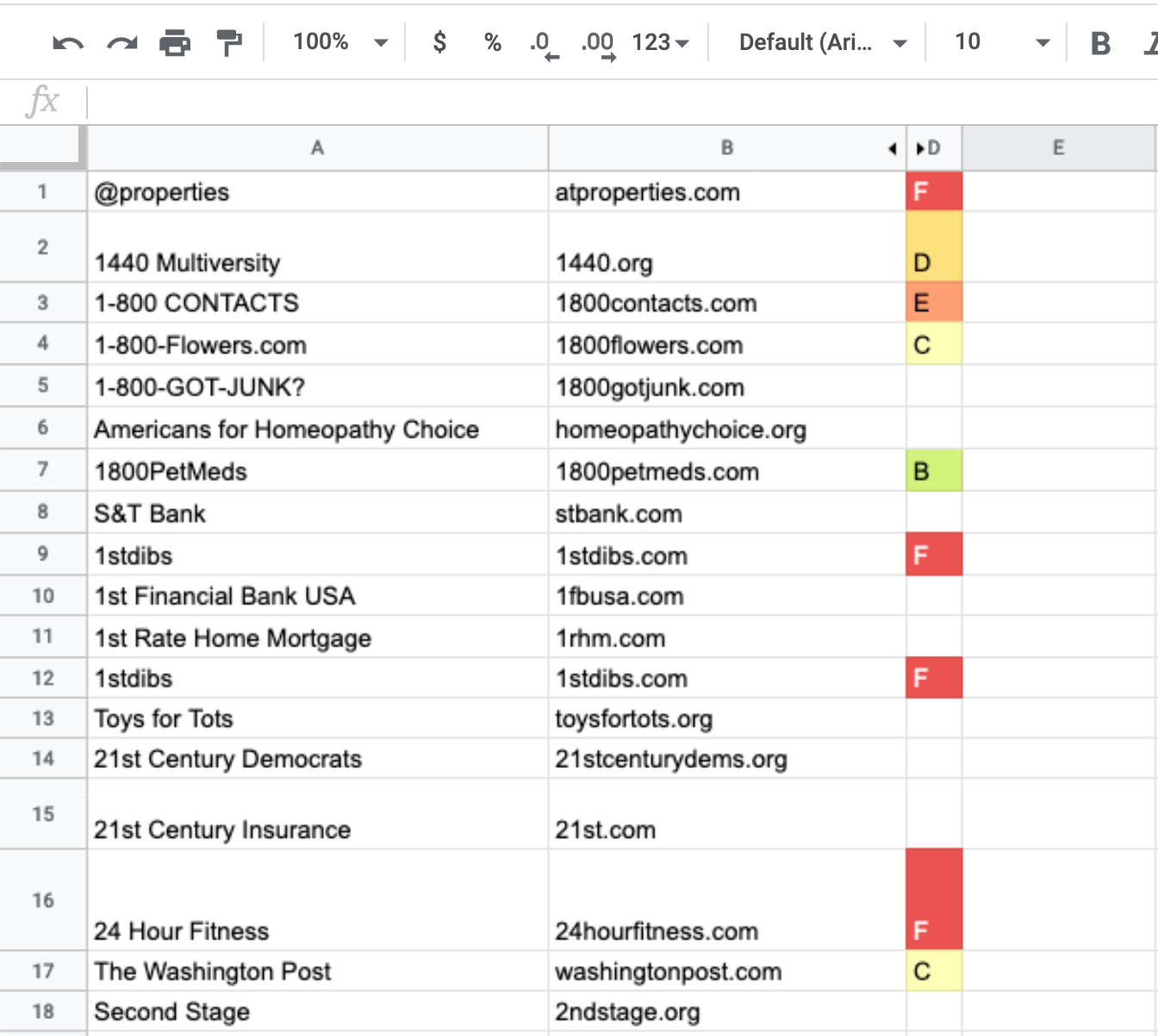Select cell 'Second Stage'
The width and height of the screenshot is (1158, 1036).
(318, 1011)
